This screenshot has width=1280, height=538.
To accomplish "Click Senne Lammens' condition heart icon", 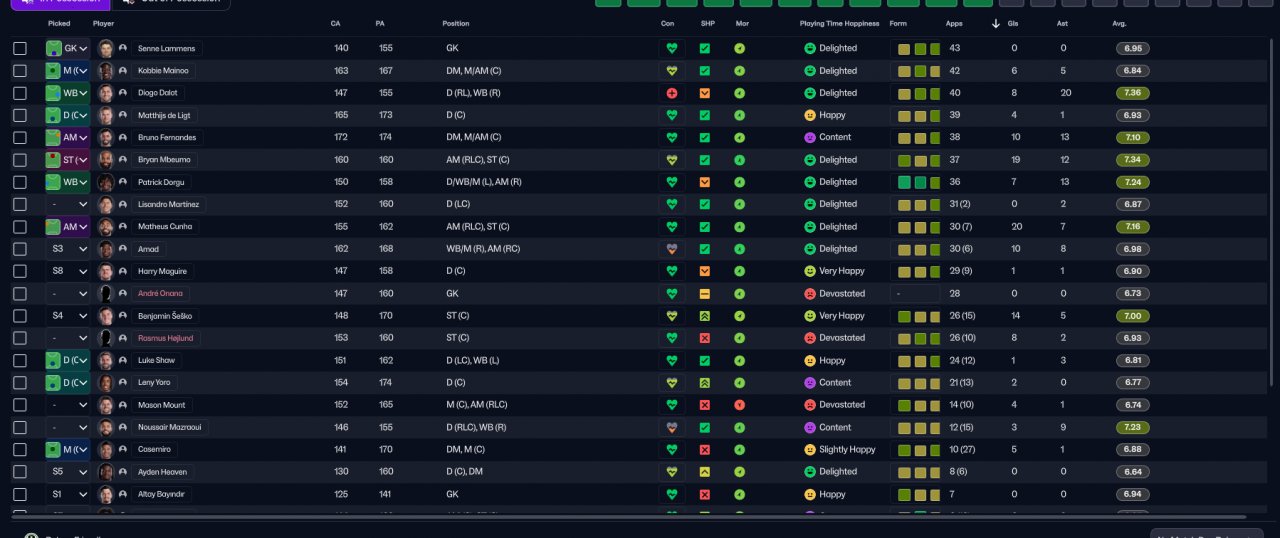I will (x=672, y=48).
